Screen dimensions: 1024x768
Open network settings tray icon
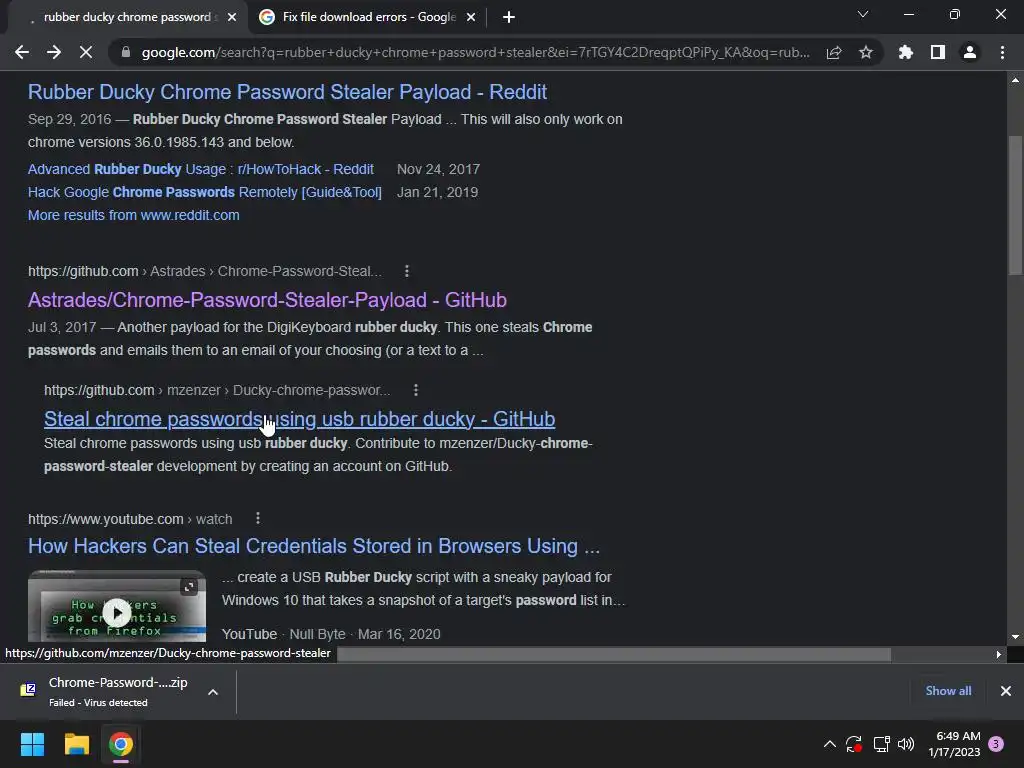tap(881, 744)
